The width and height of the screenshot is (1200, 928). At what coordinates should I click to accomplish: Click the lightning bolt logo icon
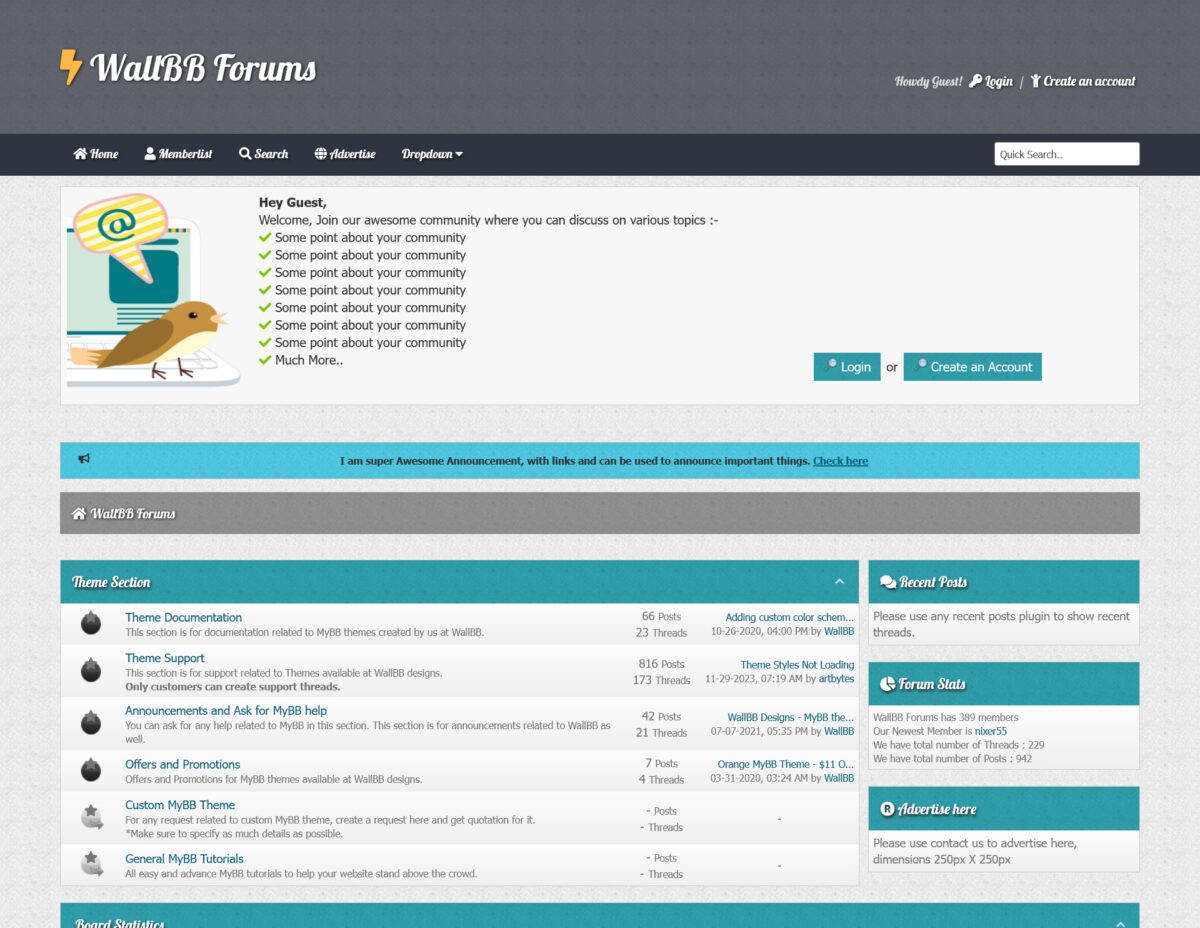click(71, 66)
